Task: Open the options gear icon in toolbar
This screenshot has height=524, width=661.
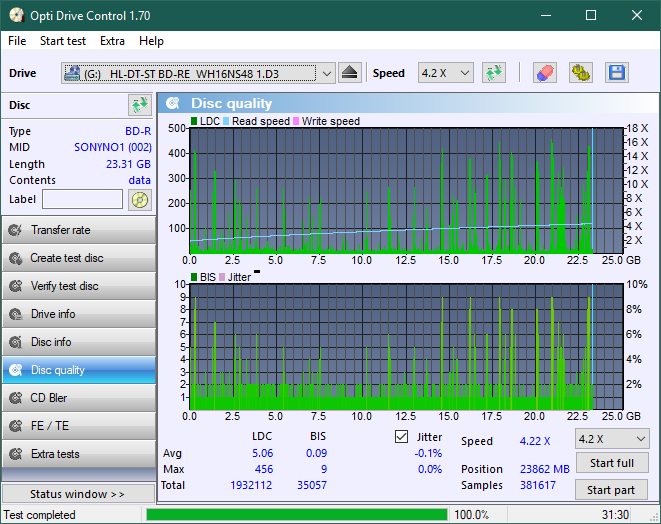Action: (x=580, y=73)
